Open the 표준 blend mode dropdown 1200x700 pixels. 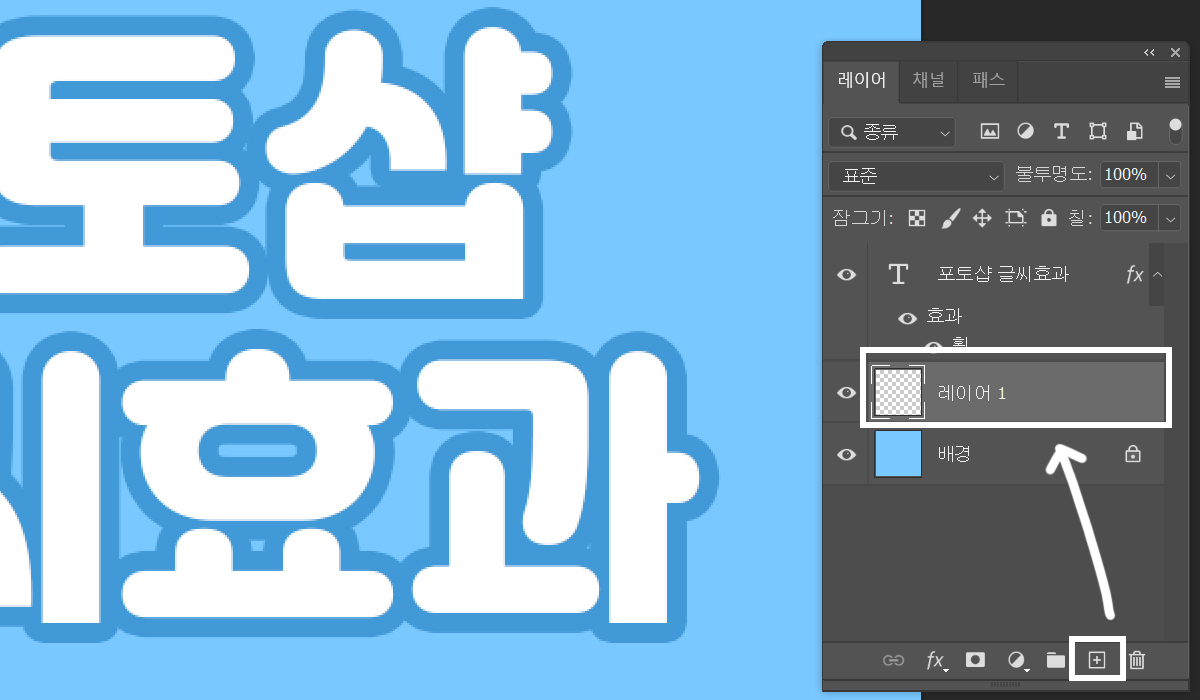(x=916, y=175)
